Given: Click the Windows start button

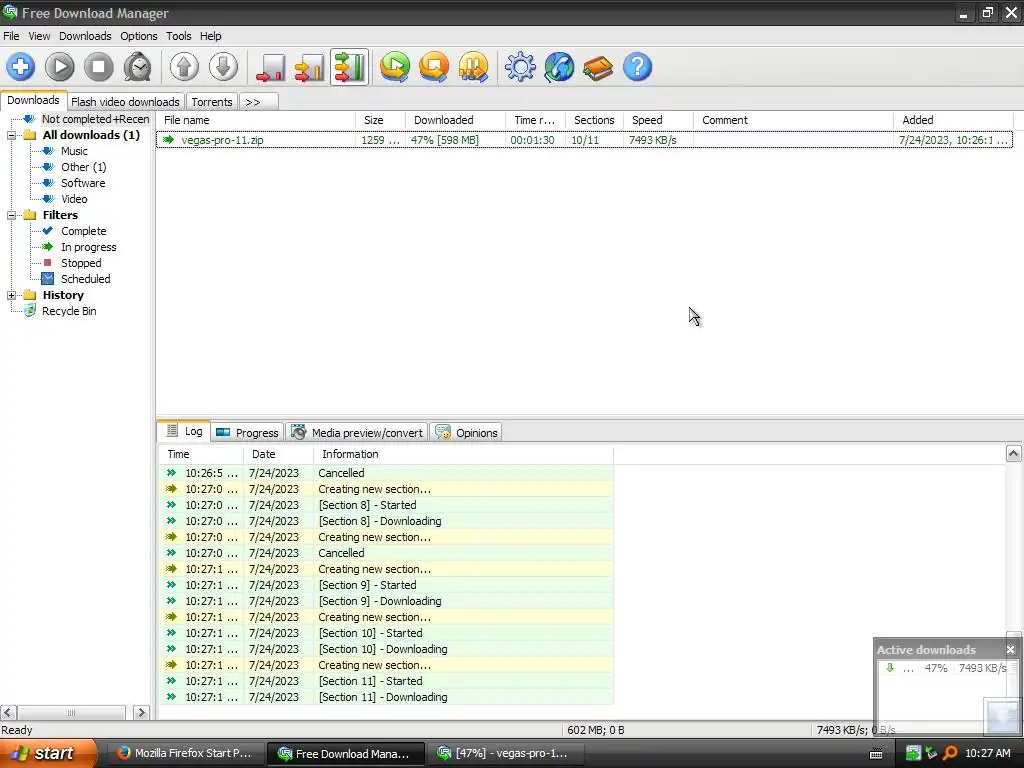Looking at the screenshot, I should click(48, 753).
